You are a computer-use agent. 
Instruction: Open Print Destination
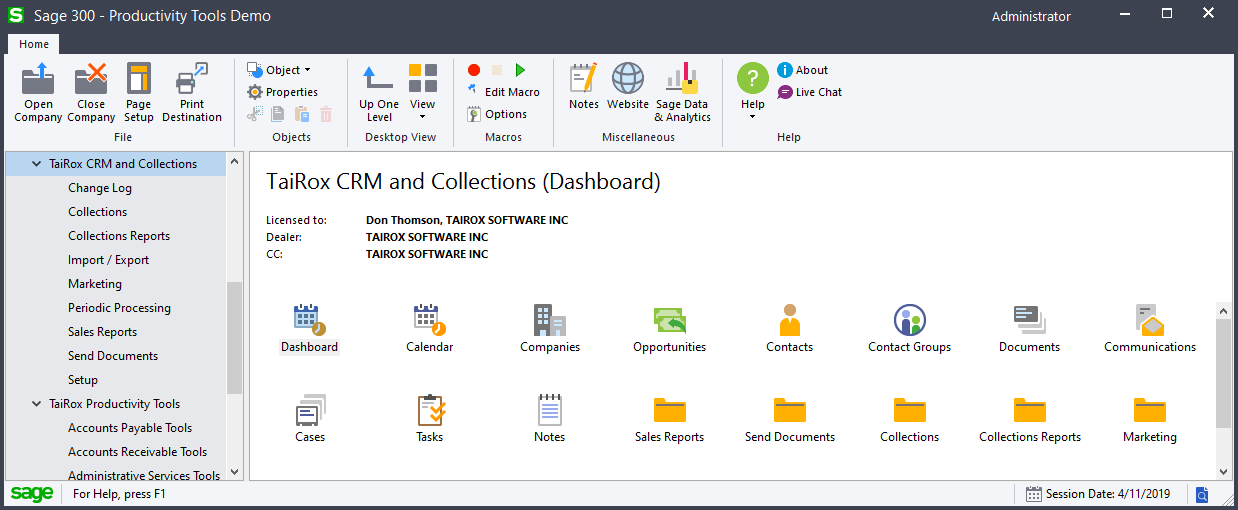tap(192, 92)
